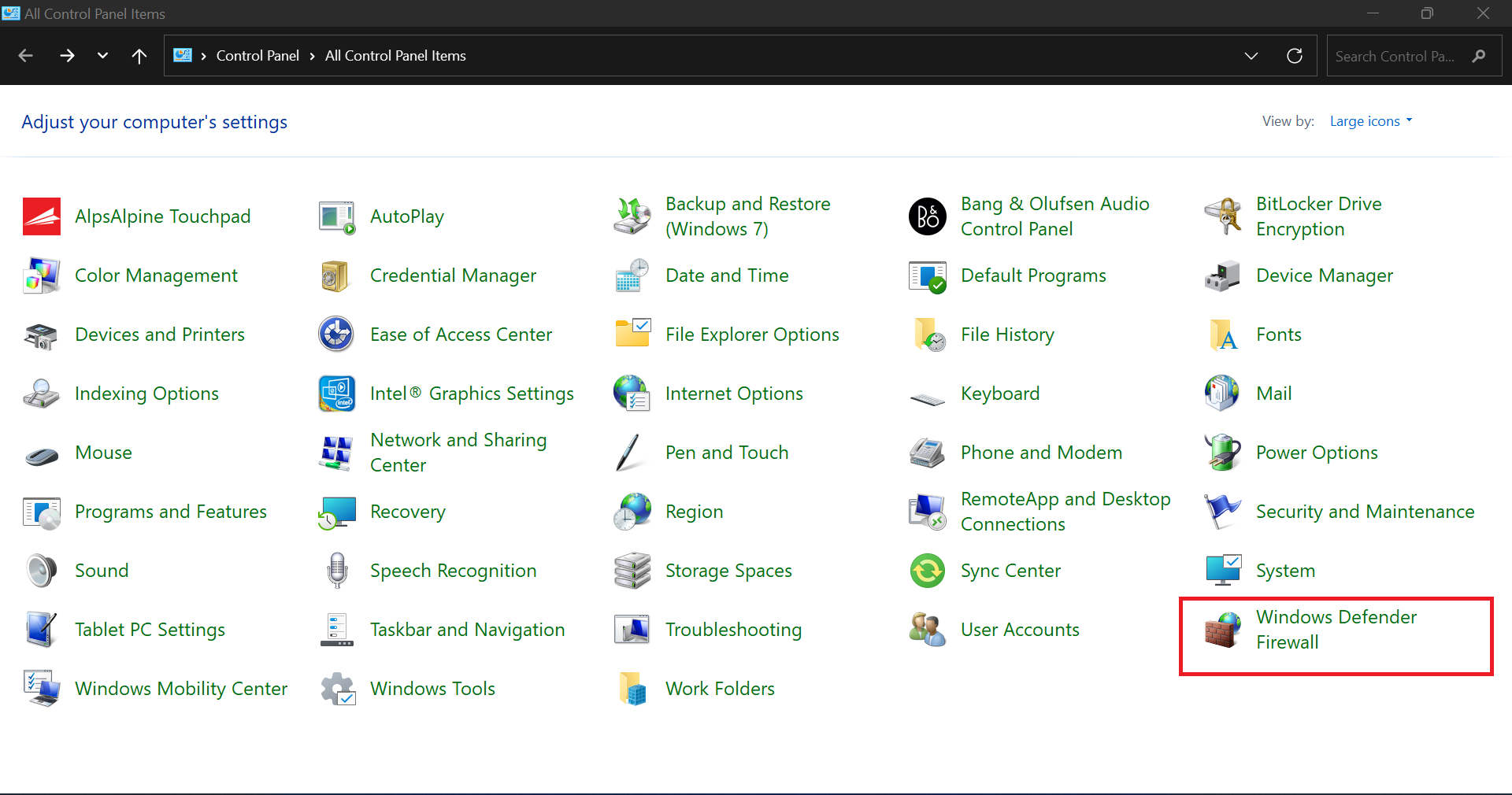
Task: Click the Color Management icon
Action: (x=42, y=275)
